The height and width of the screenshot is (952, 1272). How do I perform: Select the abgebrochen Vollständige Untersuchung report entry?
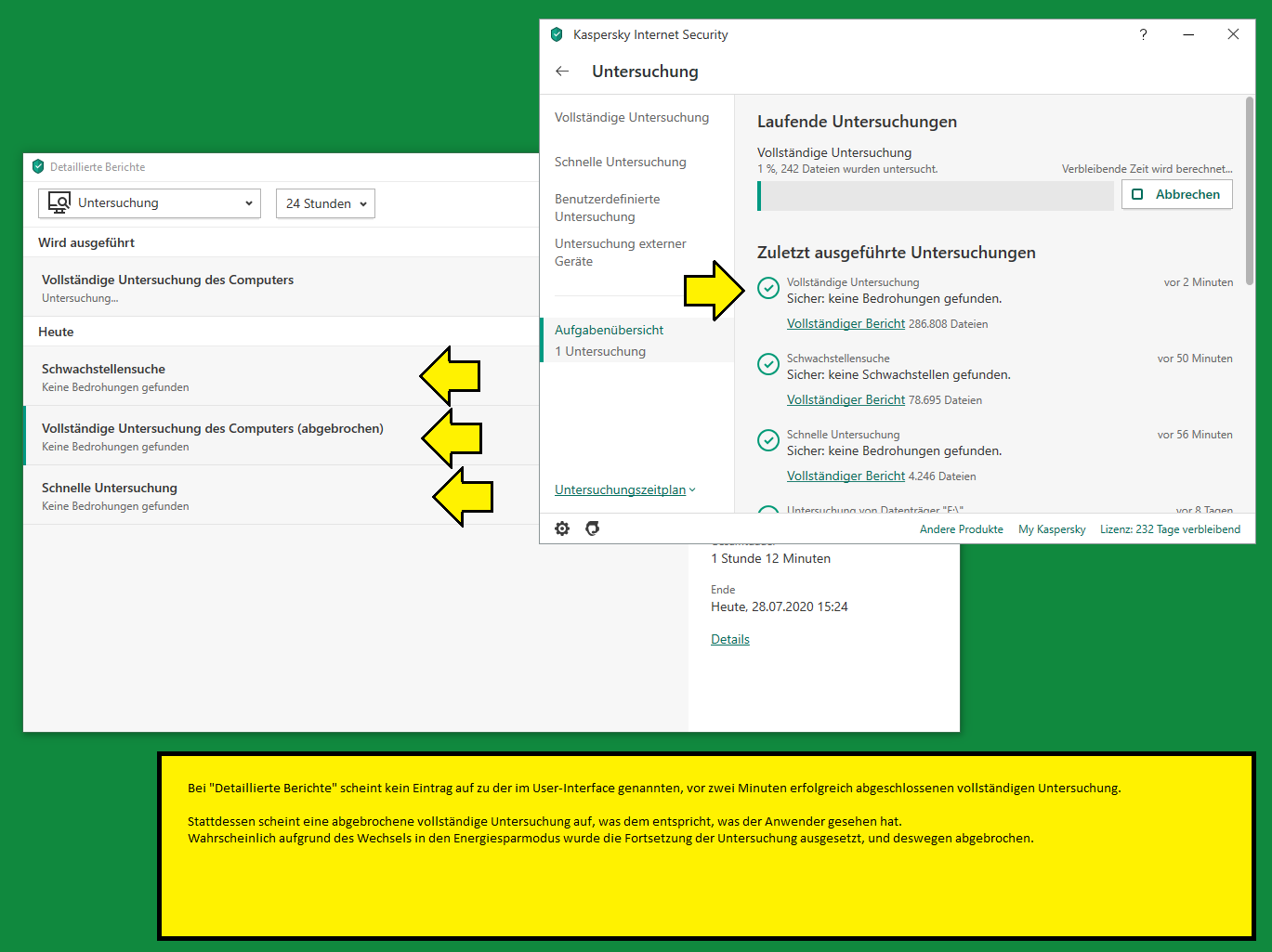coord(281,436)
